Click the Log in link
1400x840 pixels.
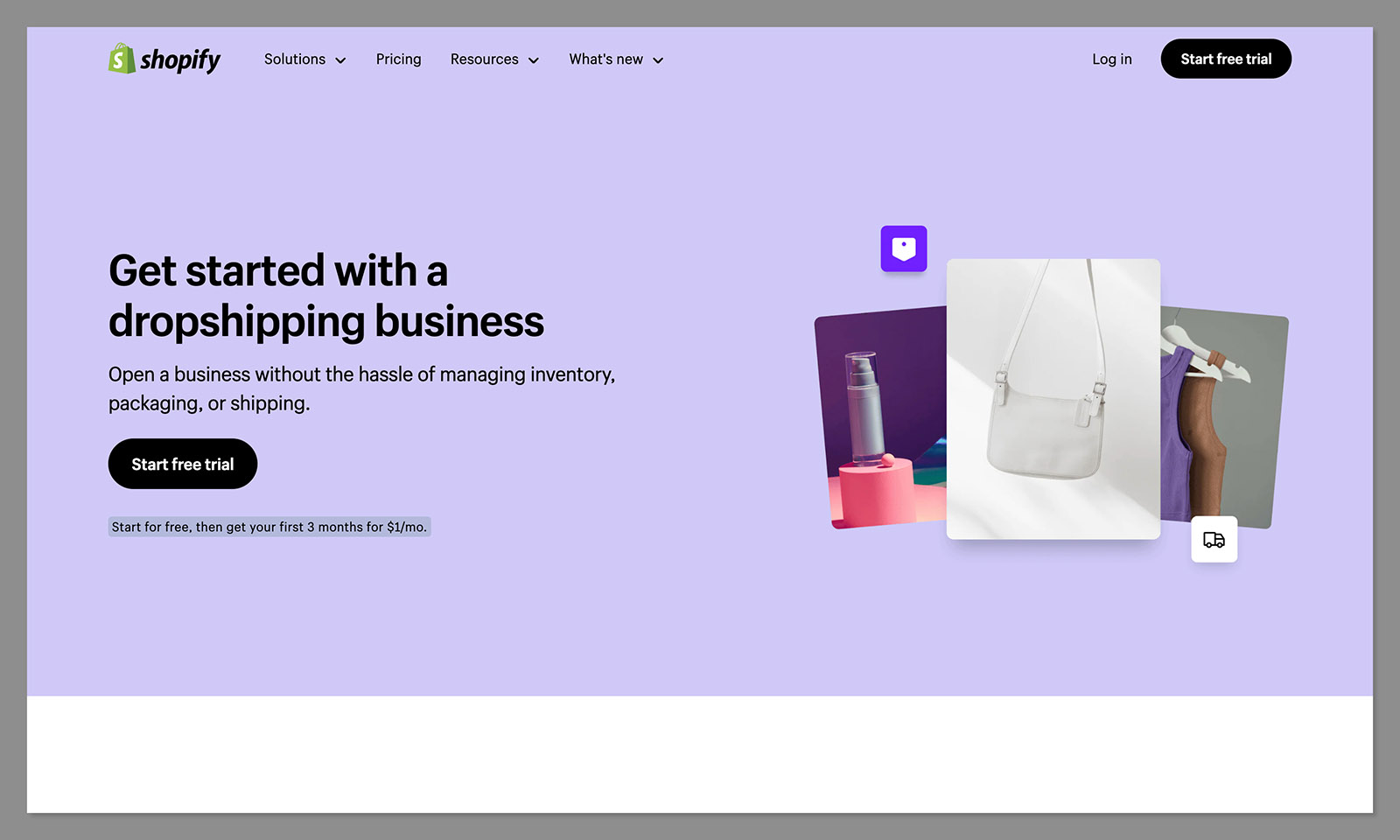click(1111, 59)
